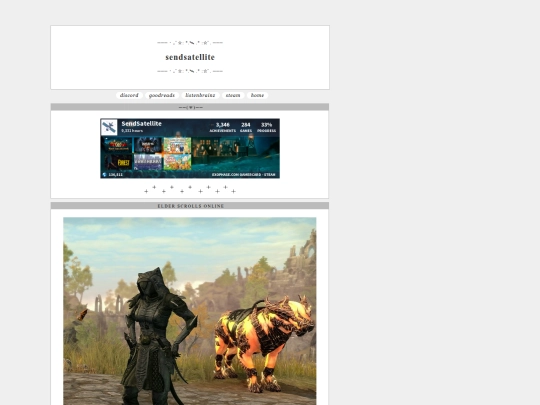Visit the listenbrainz link
The width and height of the screenshot is (540, 405).
200,95
